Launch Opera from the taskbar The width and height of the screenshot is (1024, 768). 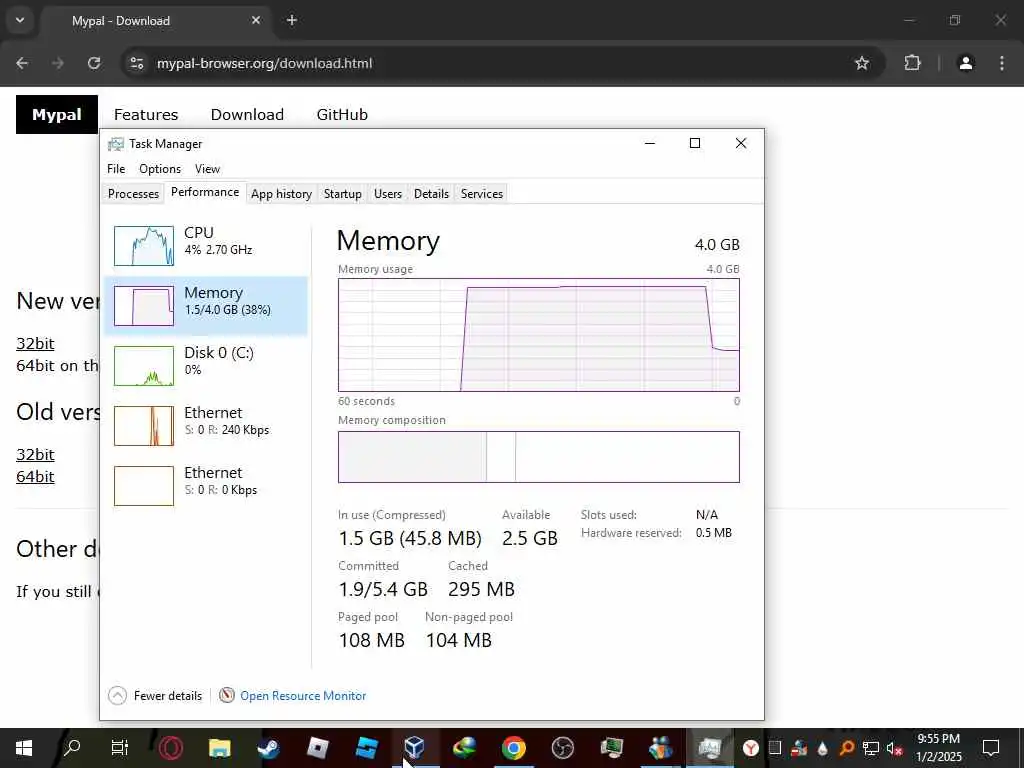point(170,748)
